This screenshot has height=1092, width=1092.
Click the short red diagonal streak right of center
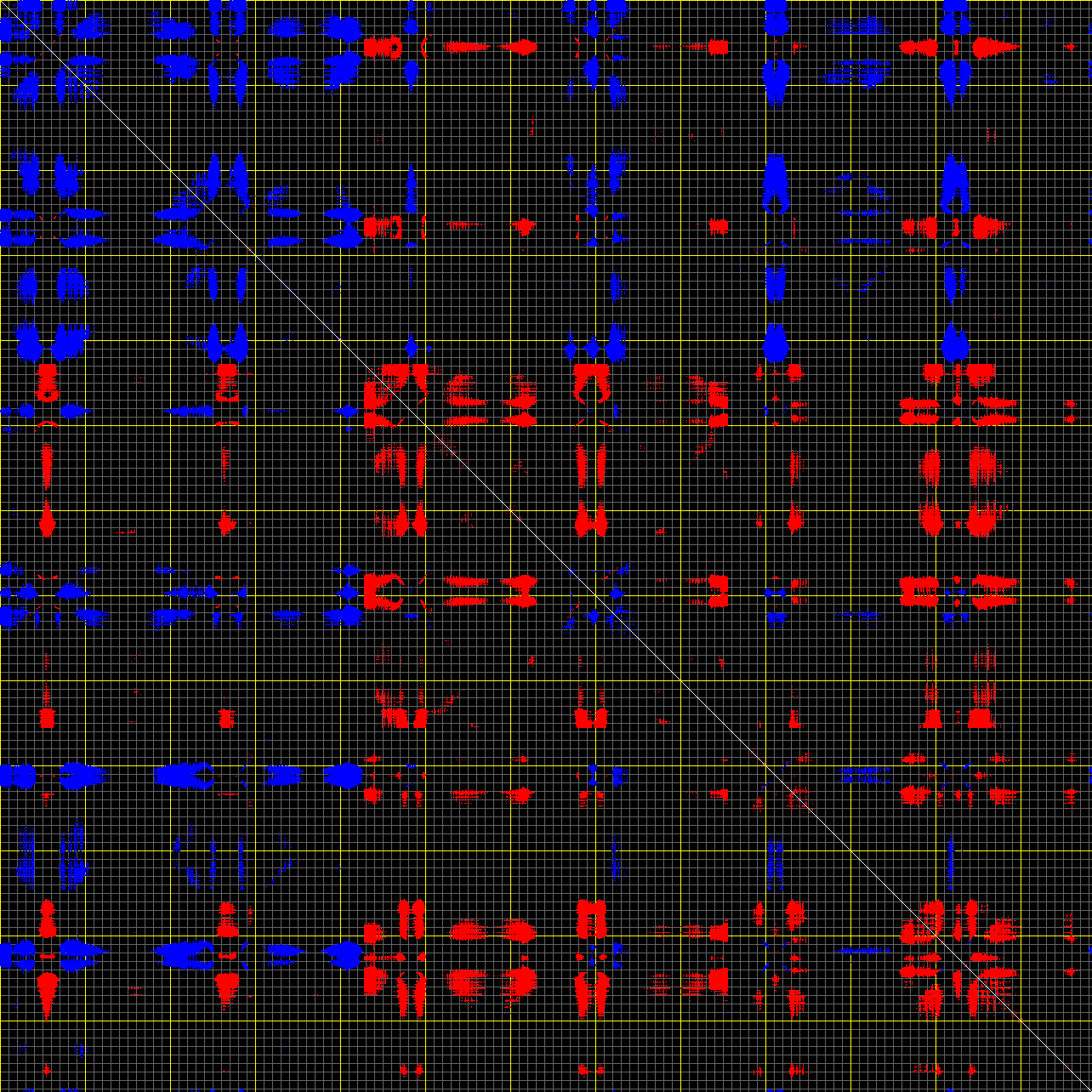pyautogui.click(x=706, y=444)
